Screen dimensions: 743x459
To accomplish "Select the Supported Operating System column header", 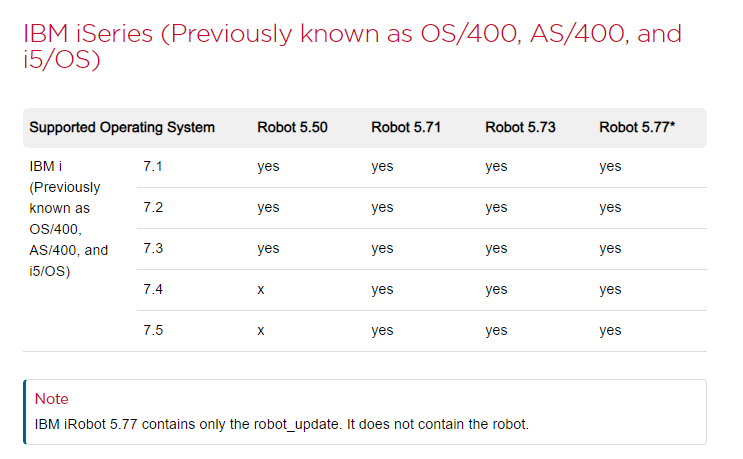I will pyautogui.click(x=122, y=127).
